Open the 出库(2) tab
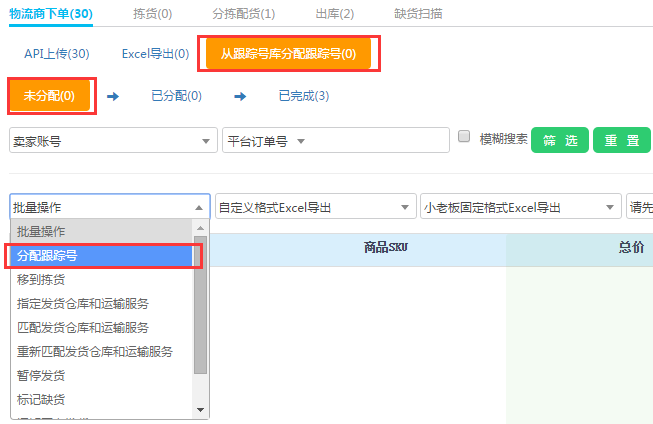The height and width of the screenshot is (424, 653). pyautogui.click(x=334, y=13)
